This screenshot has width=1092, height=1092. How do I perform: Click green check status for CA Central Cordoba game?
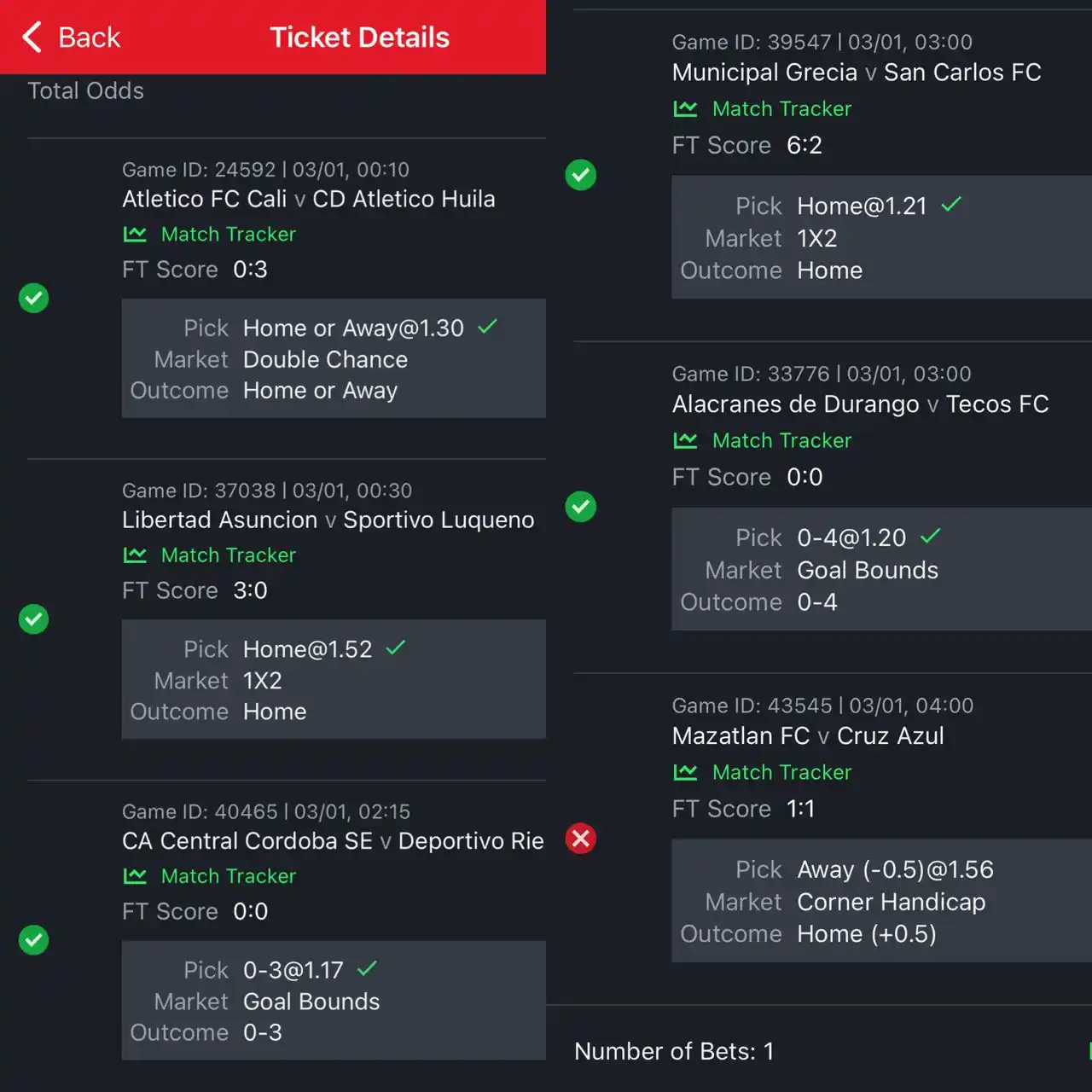[x=34, y=940]
